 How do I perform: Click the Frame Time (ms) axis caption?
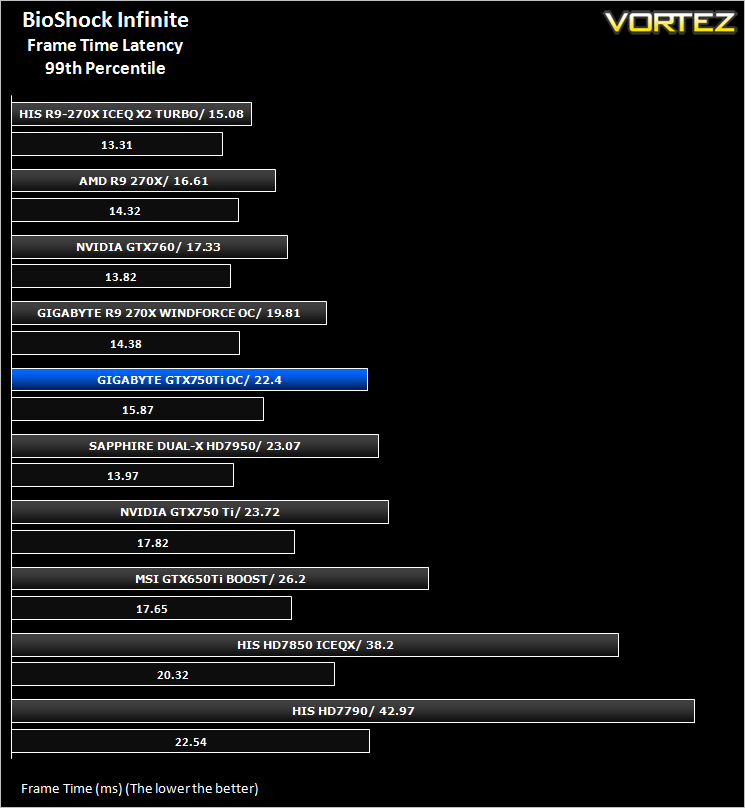pyautogui.click(x=140, y=788)
